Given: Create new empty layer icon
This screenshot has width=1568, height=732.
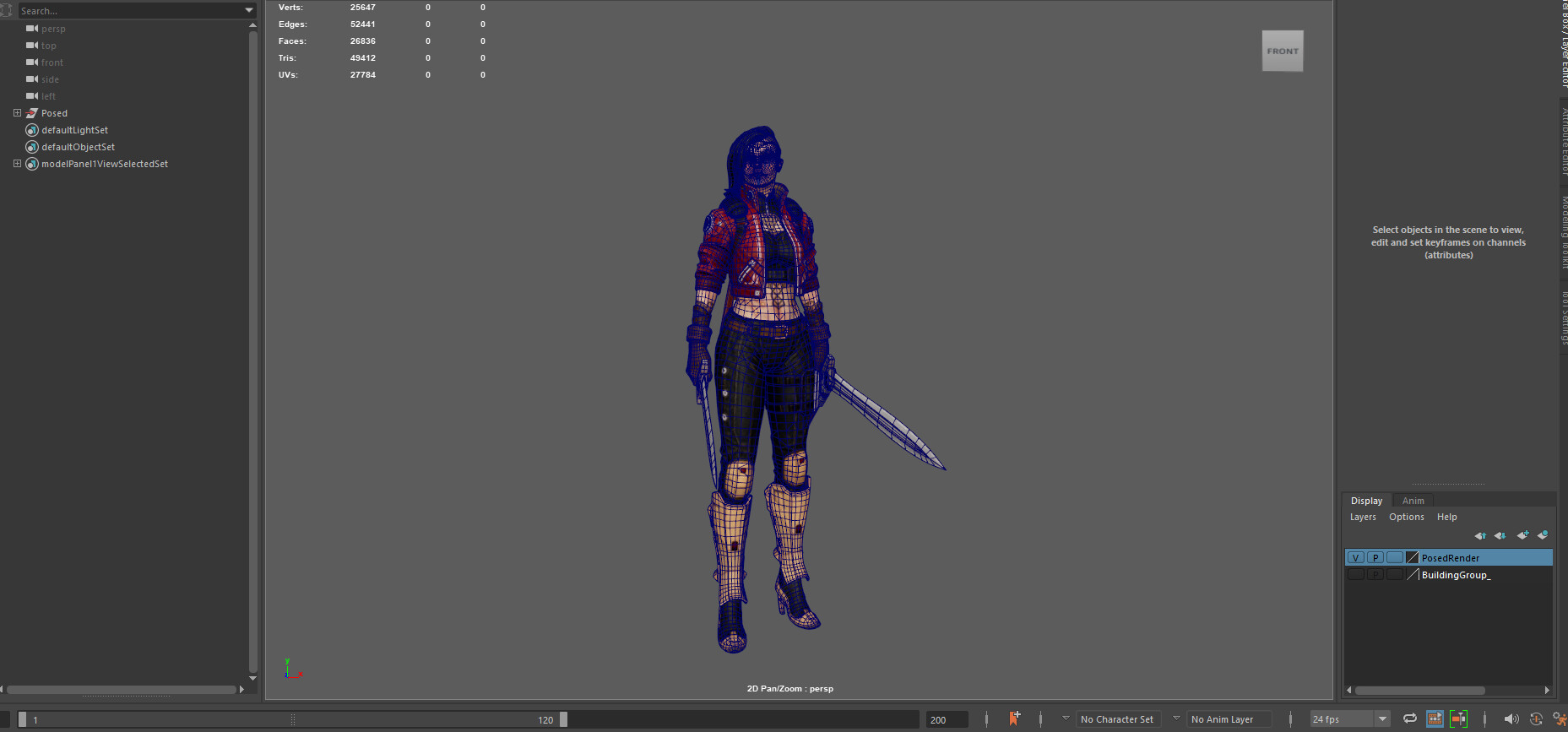Looking at the screenshot, I should click(1522, 535).
